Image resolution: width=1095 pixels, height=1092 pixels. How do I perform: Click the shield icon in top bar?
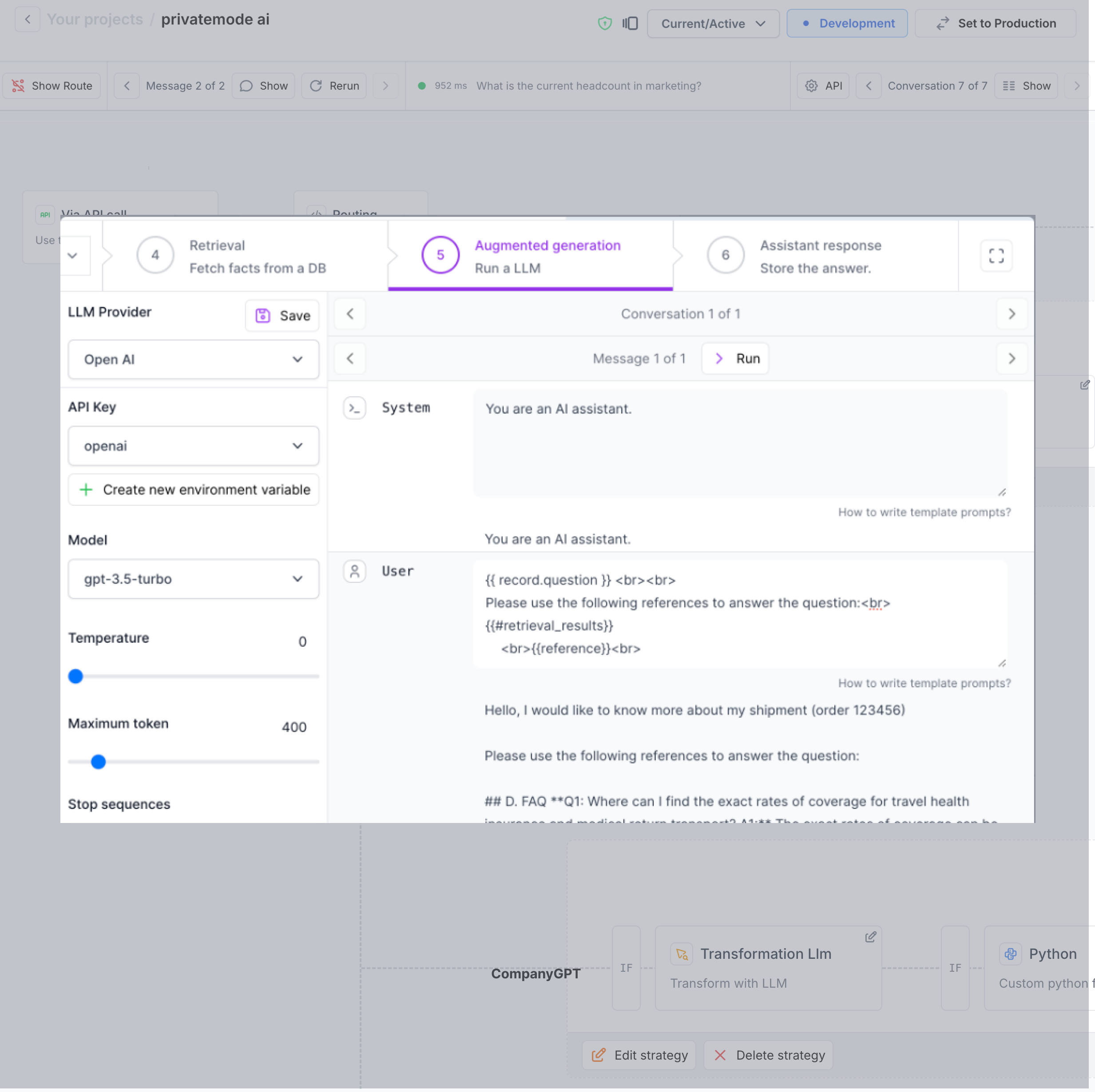pyautogui.click(x=605, y=23)
